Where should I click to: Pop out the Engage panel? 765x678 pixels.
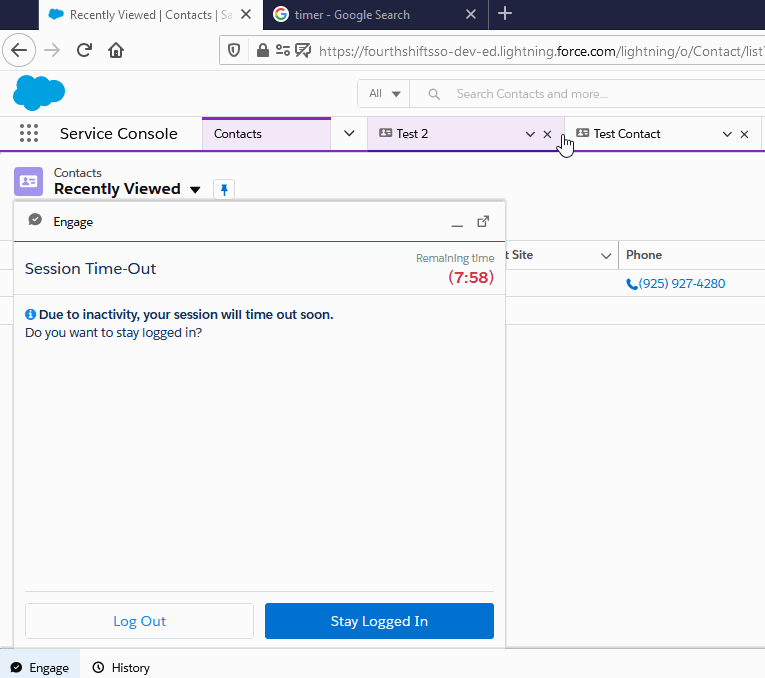[x=483, y=221]
